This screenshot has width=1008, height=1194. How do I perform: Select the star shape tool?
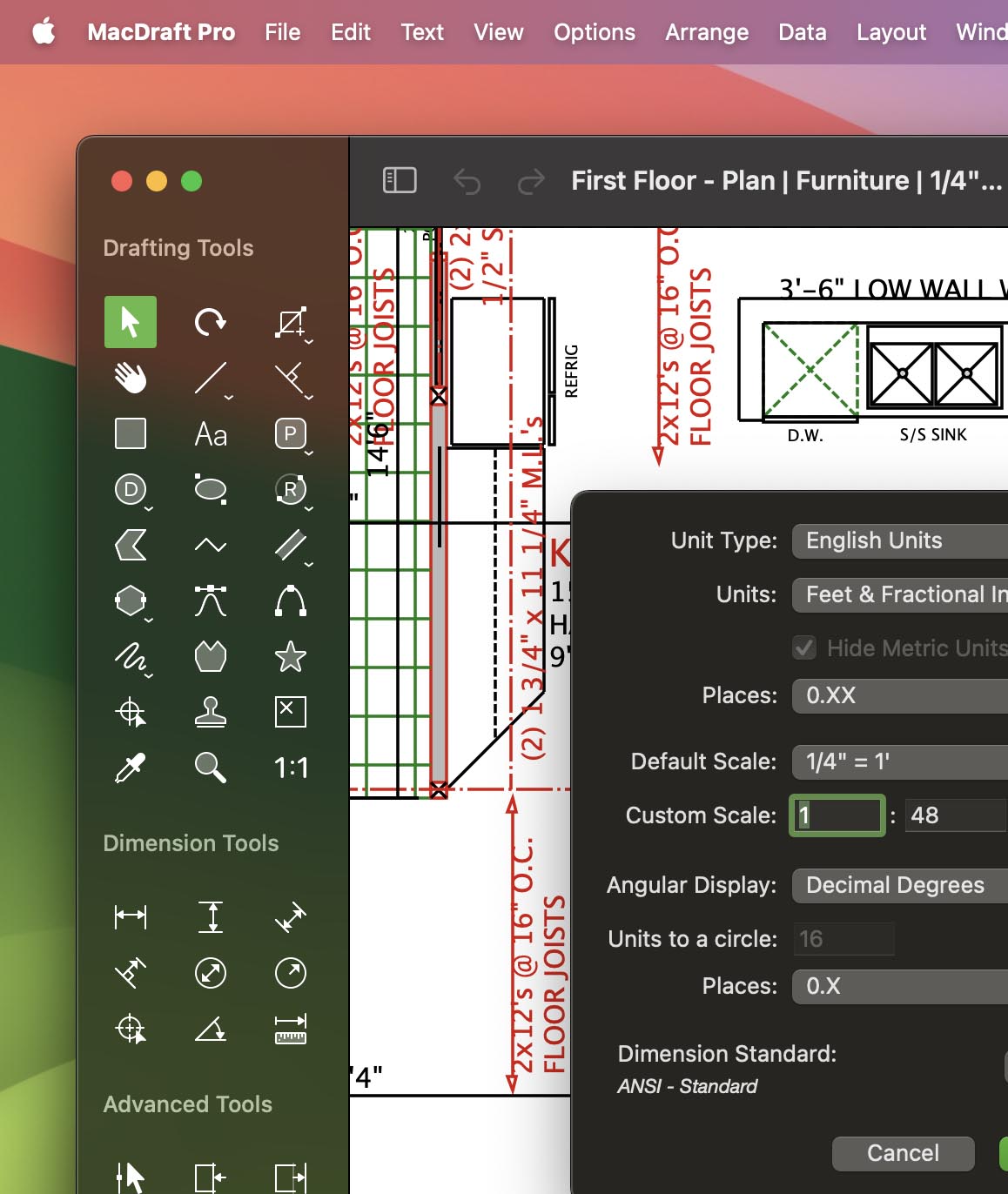point(290,656)
